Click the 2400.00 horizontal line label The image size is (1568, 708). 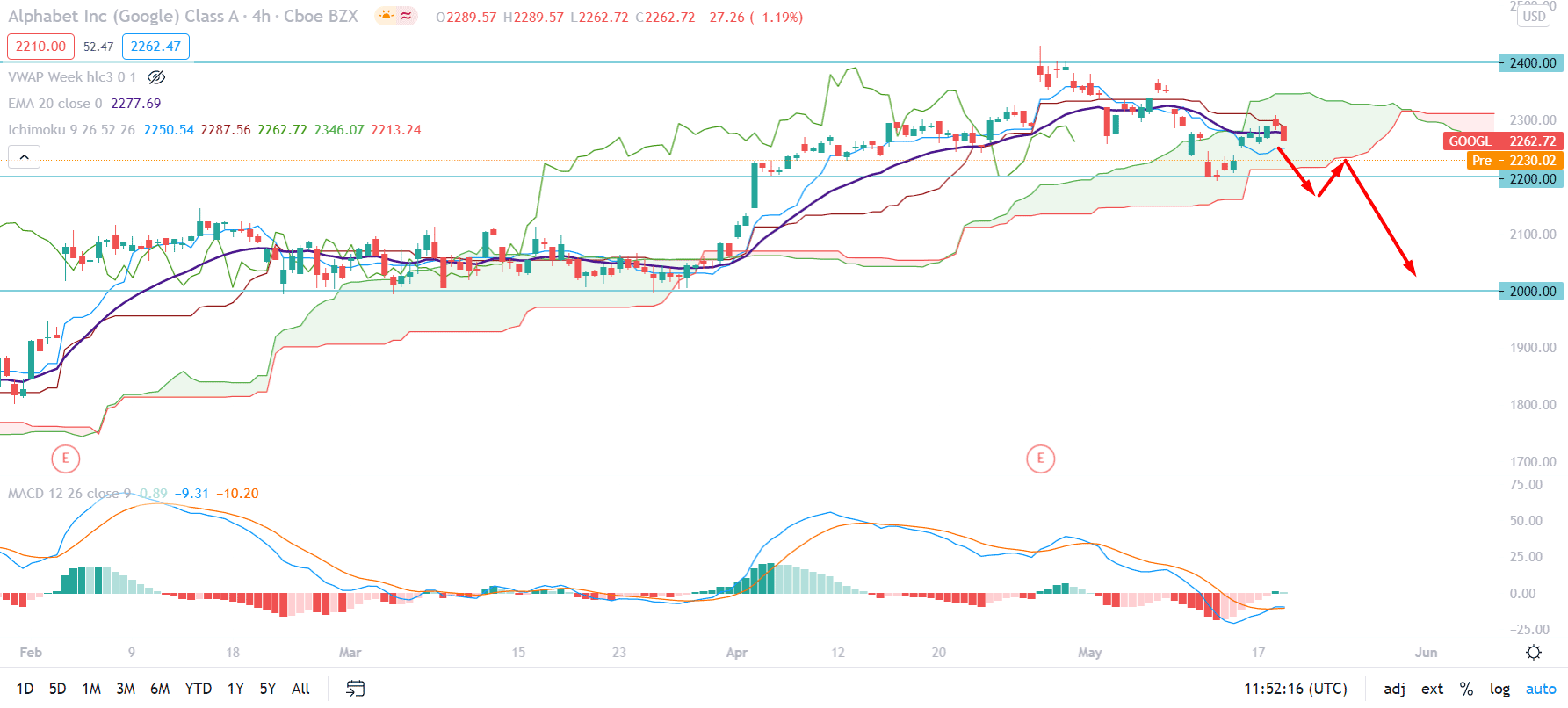tap(1532, 63)
